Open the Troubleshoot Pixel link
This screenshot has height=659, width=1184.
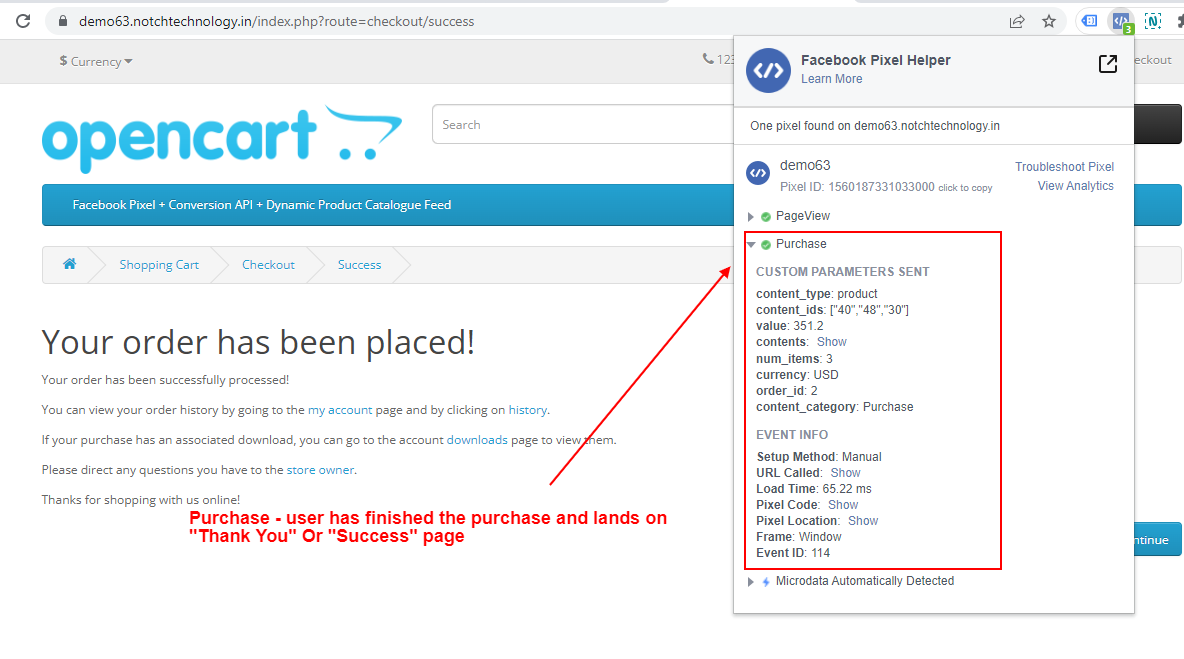[x=1064, y=166]
